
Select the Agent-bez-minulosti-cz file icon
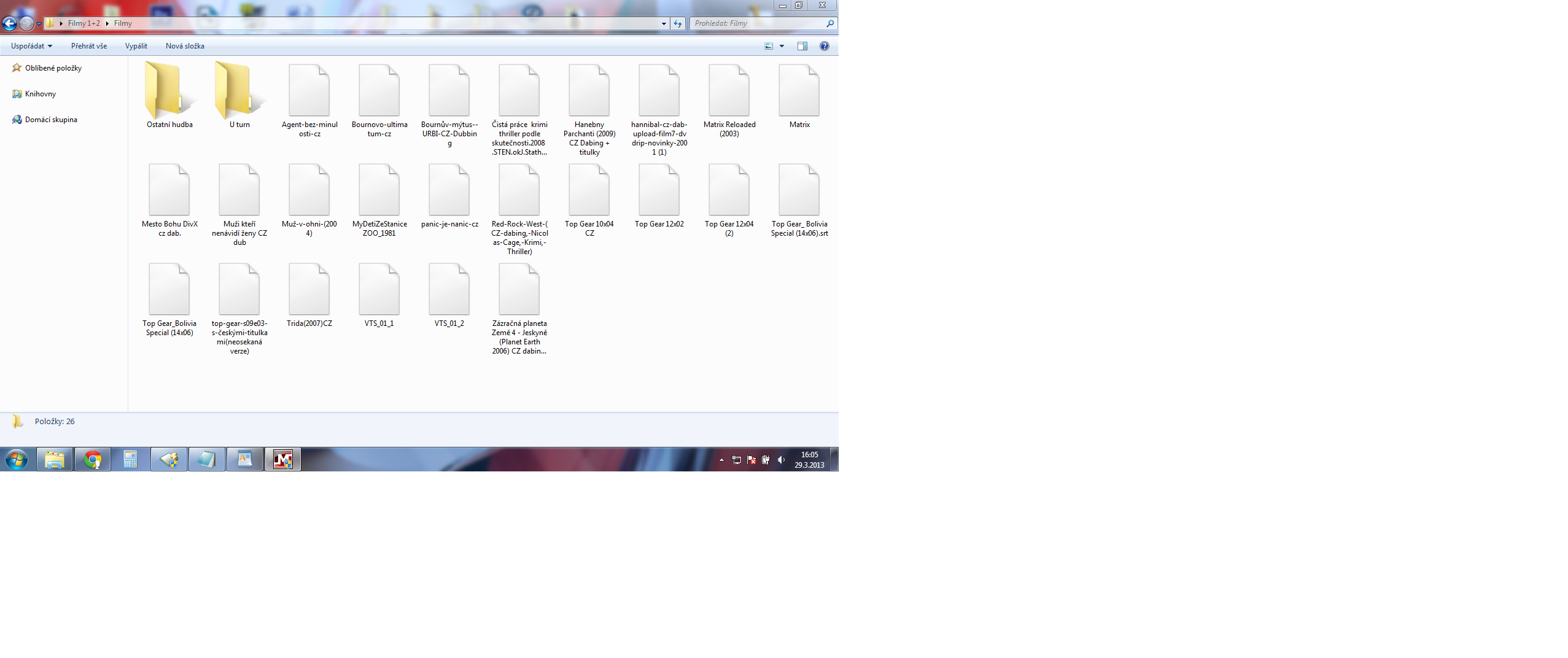click(x=309, y=90)
